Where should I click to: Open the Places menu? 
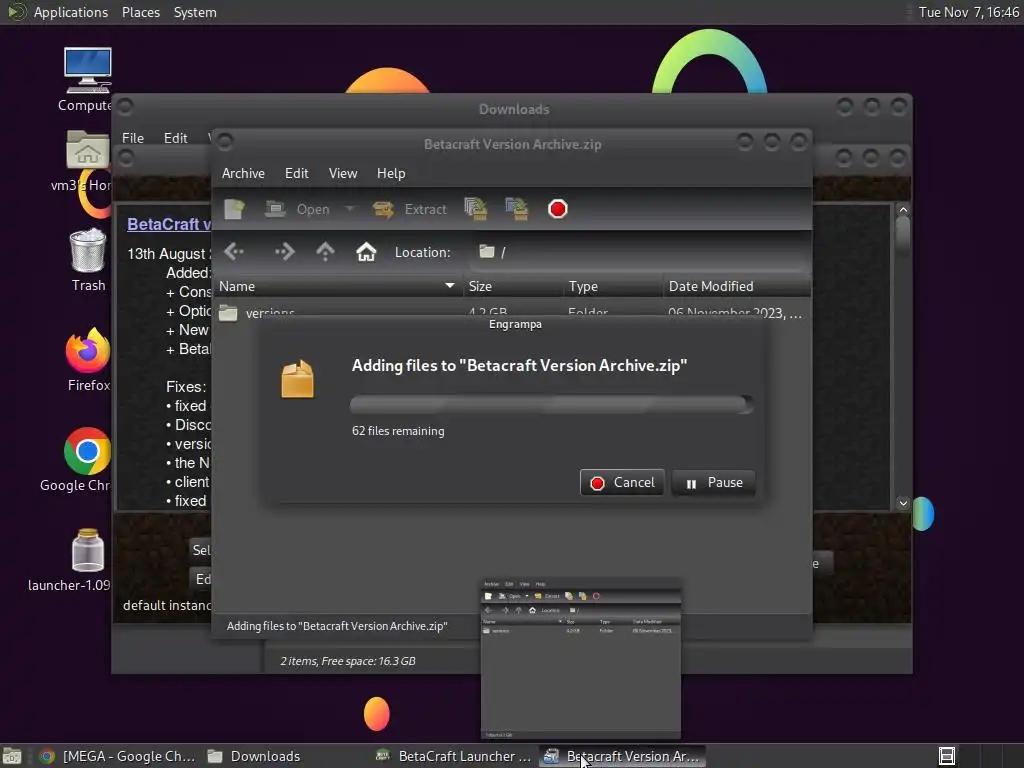click(x=140, y=12)
